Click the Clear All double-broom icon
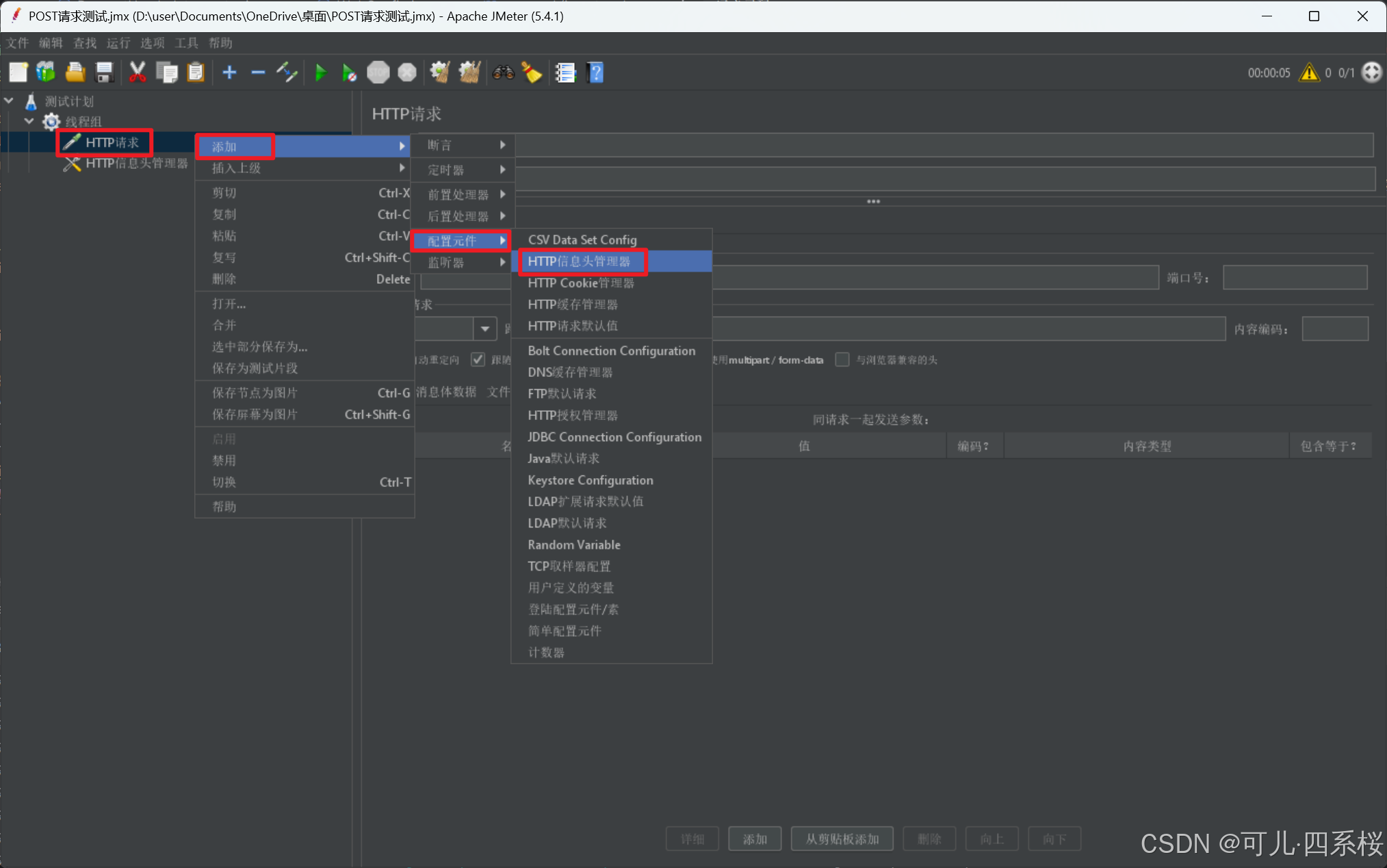1387x868 pixels. coord(469,73)
